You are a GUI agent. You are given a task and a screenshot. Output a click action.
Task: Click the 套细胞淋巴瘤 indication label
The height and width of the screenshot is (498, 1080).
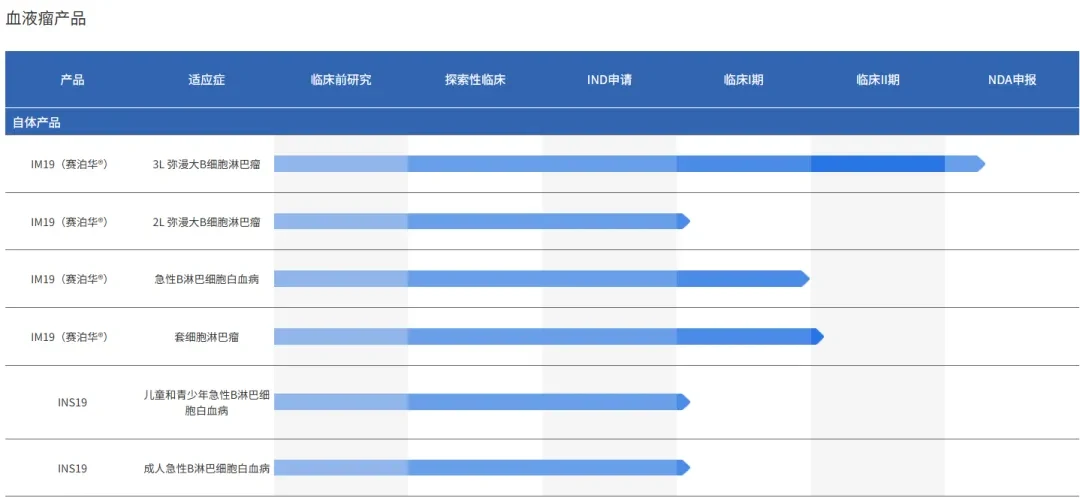(x=207, y=338)
